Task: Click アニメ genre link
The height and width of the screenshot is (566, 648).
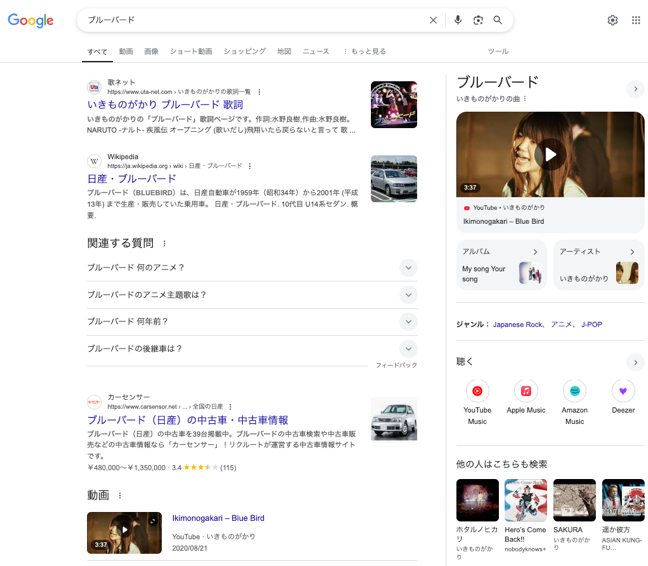Action: [x=561, y=325]
